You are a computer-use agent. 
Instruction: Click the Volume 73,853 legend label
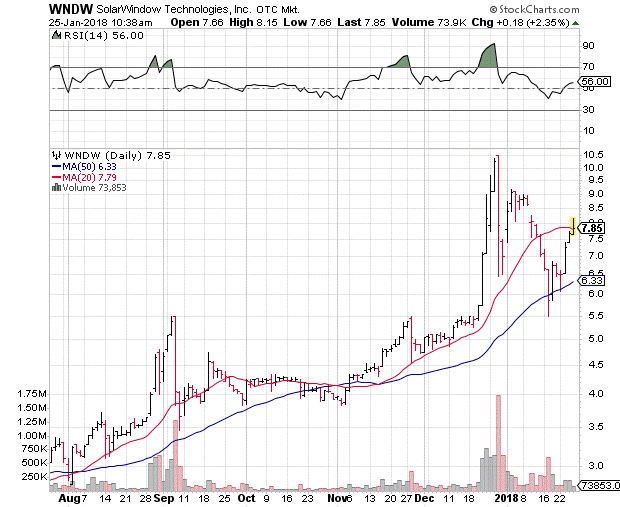pos(95,187)
